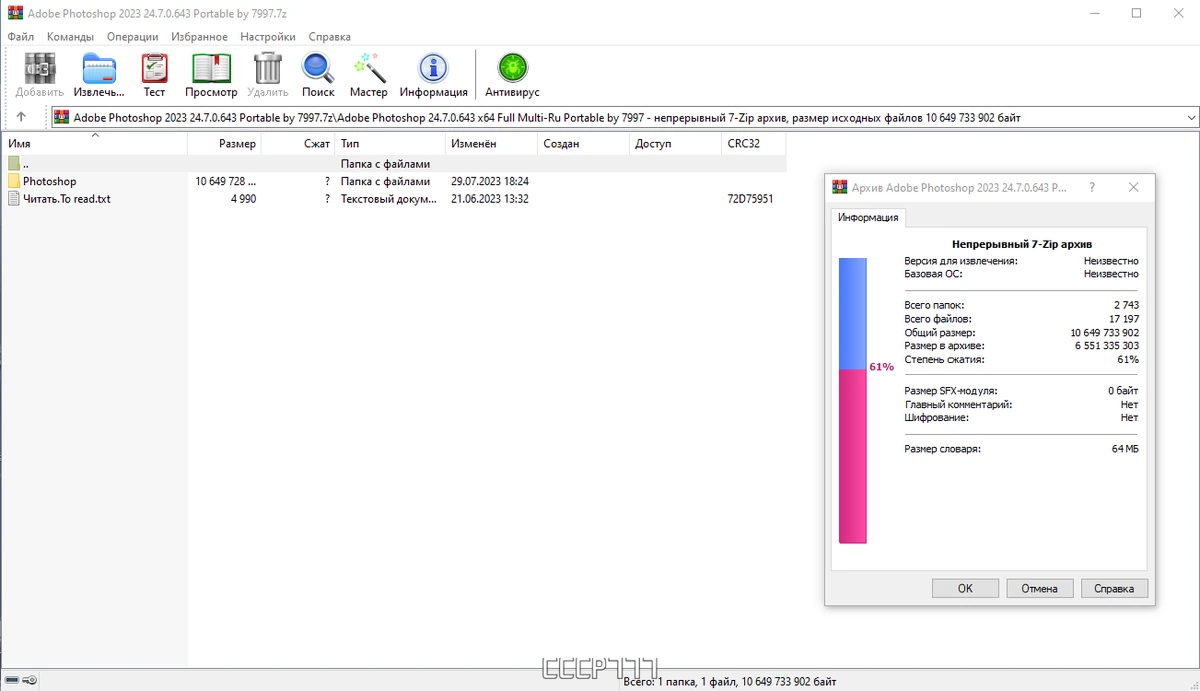Sort by the Имя column header
The width and height of the screenshot is (1200, 691).
(x=94, y=144)
